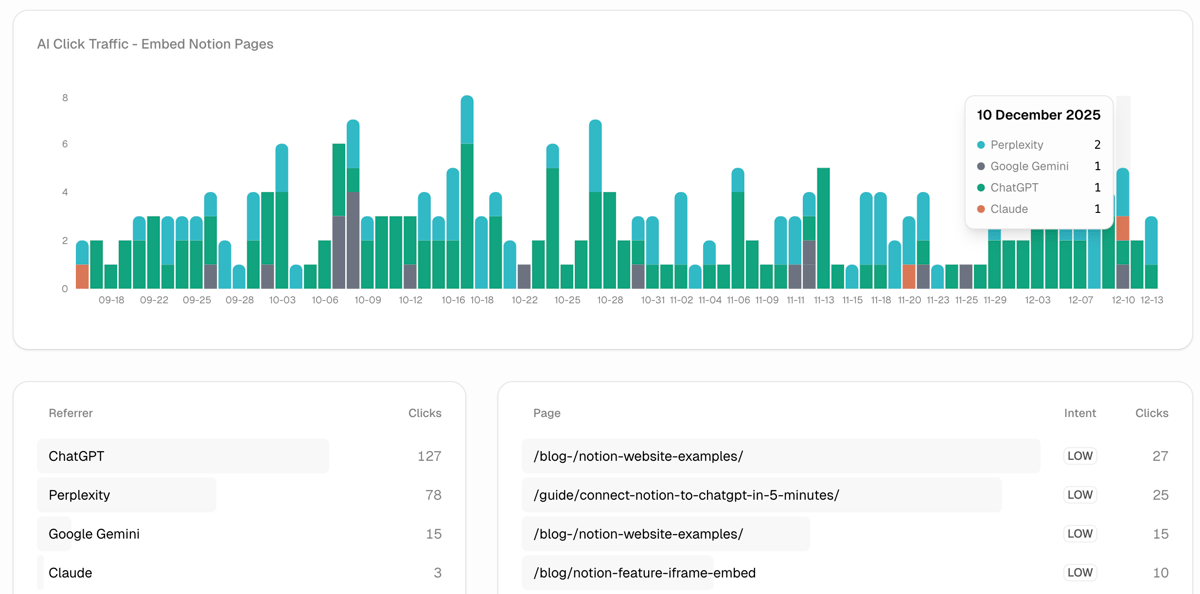Click the Intent column header

(x=1080, y=413)
